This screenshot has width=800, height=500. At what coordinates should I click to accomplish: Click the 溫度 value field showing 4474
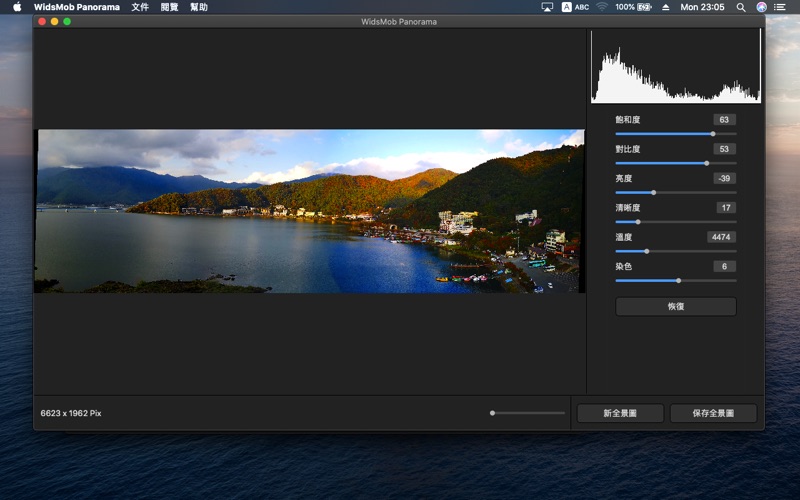(721, 237)
